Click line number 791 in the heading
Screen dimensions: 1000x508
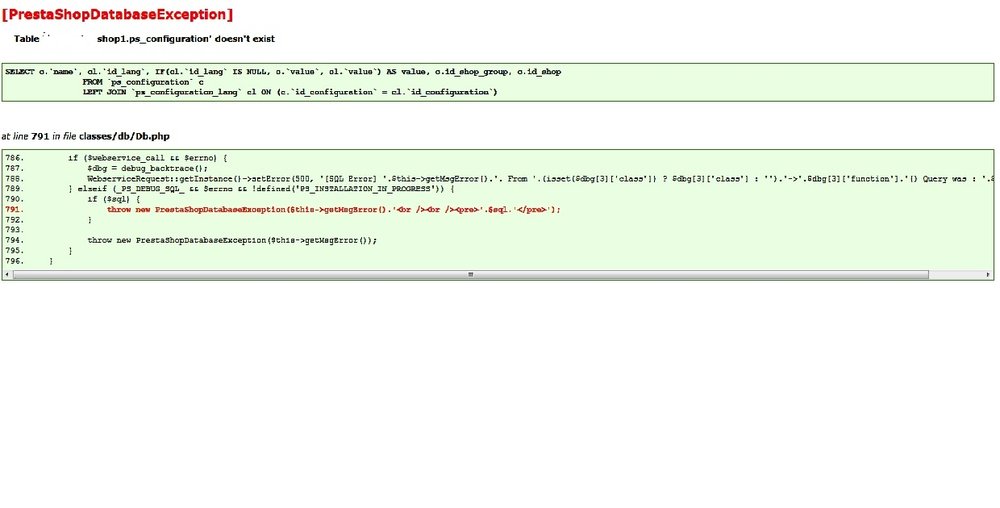tap(40, 136)
